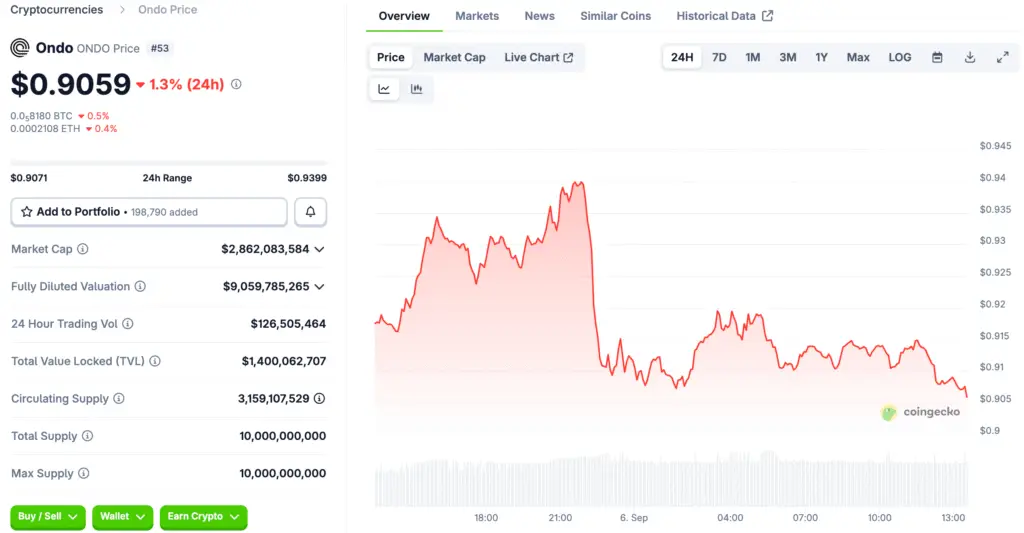Click the volume bars below the chart
Screen dimensions: 1024x533
click(x=671, y=479)
